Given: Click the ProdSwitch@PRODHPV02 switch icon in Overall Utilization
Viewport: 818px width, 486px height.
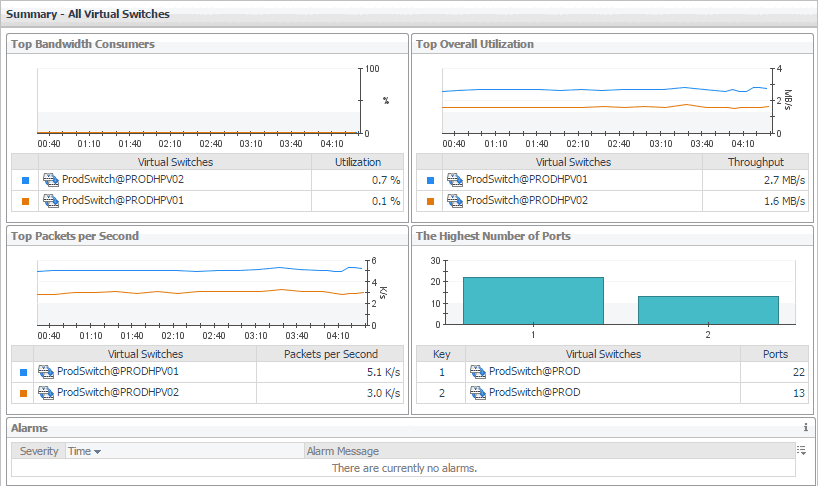Looking at the screenshot, I should 454,201.
